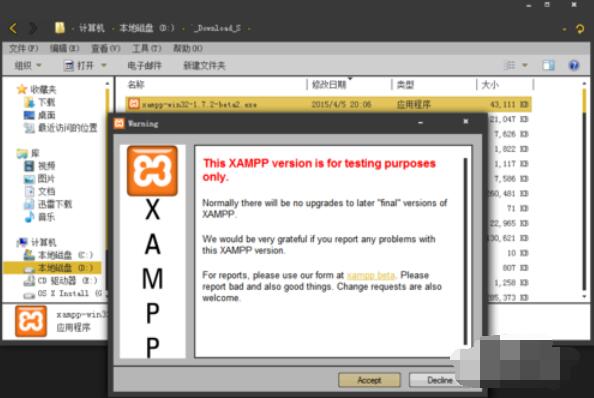Open Explorer help question mark
The width and height of the screenshot is (594, 398).
tap(574, 66)
